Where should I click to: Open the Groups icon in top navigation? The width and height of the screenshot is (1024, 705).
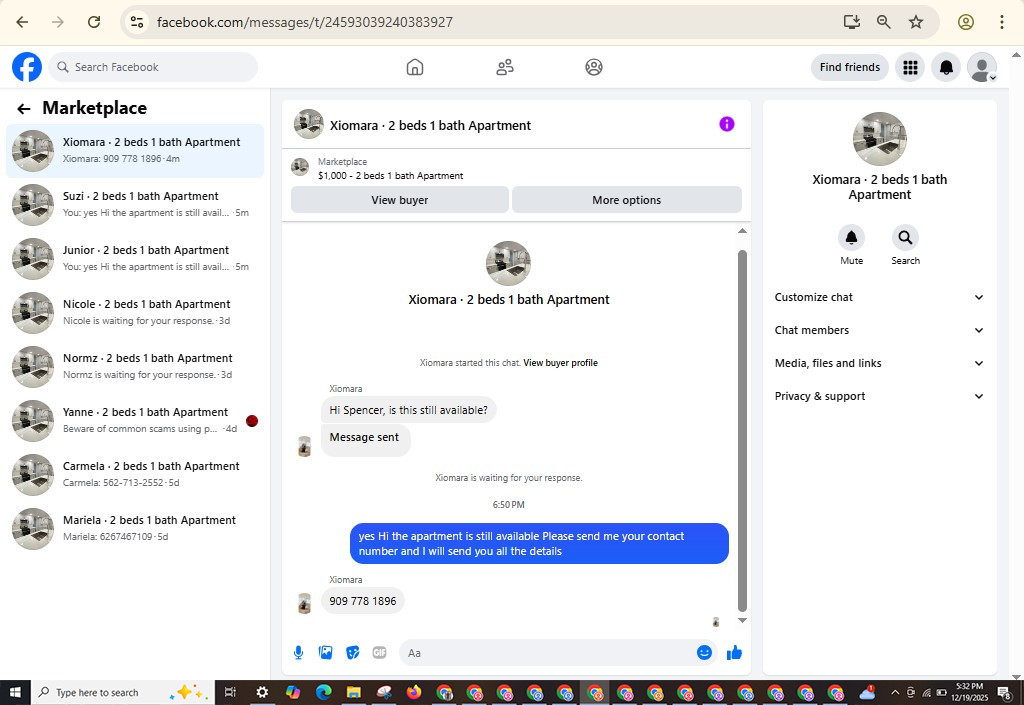click(594, 67)
